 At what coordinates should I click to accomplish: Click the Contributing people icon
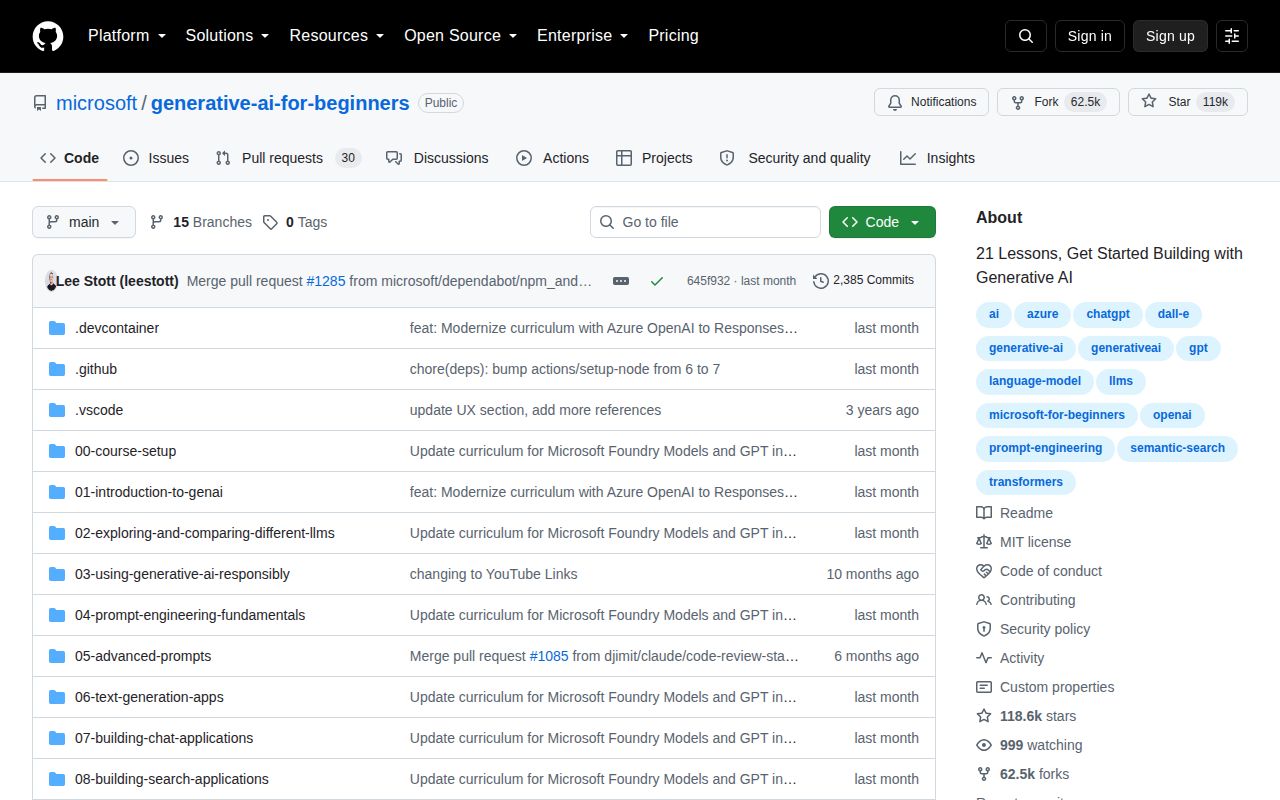(x=984, y=600)
